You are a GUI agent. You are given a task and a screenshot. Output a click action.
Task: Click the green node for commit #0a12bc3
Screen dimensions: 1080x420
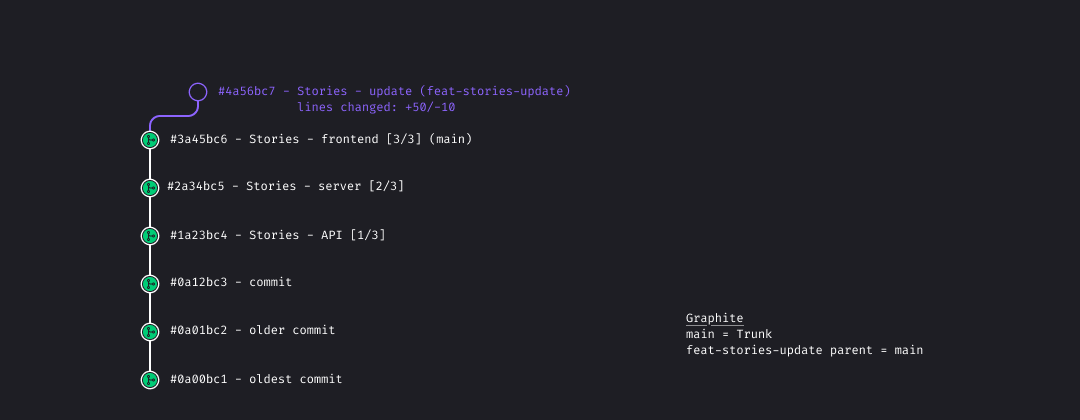(x=150, y=284)
